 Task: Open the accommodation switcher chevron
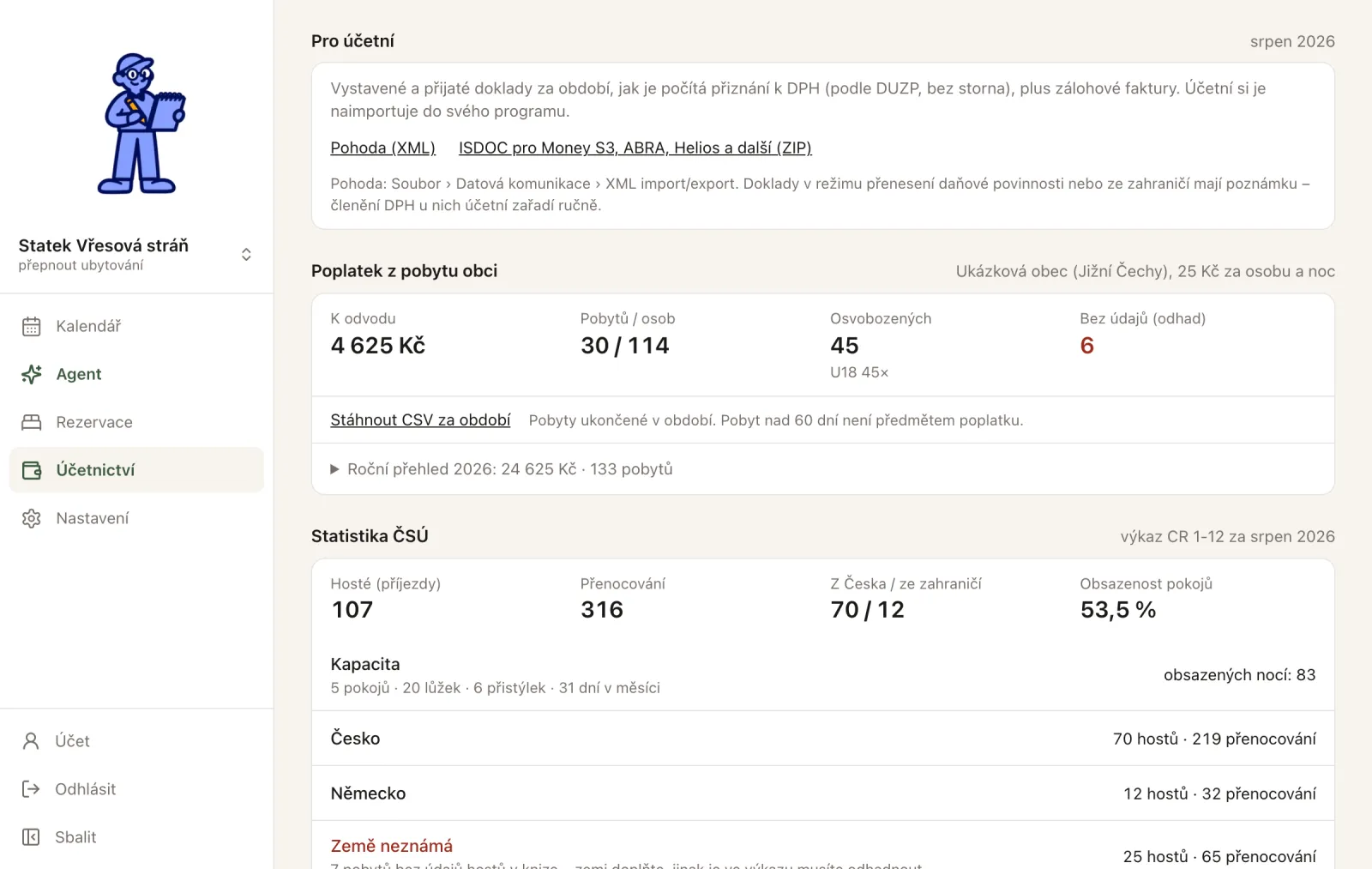(246, 255)
